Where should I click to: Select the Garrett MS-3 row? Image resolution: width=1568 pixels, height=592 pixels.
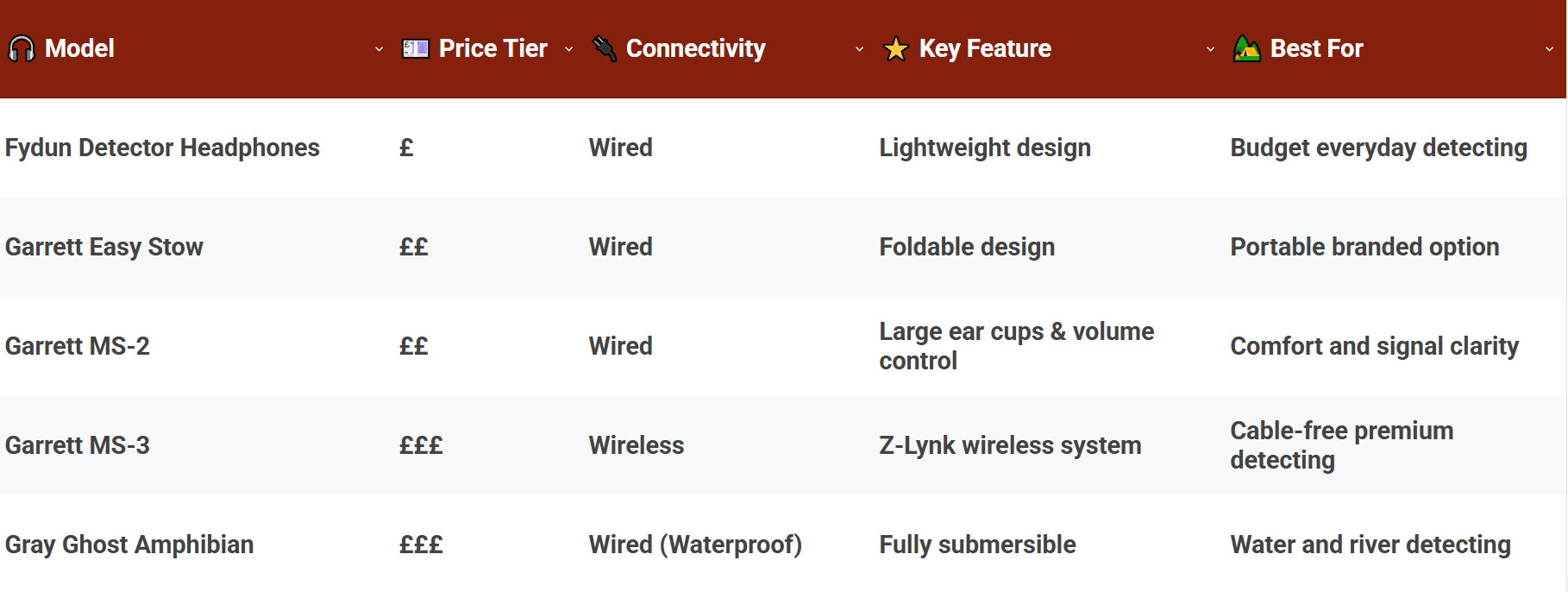click(77, 445)
